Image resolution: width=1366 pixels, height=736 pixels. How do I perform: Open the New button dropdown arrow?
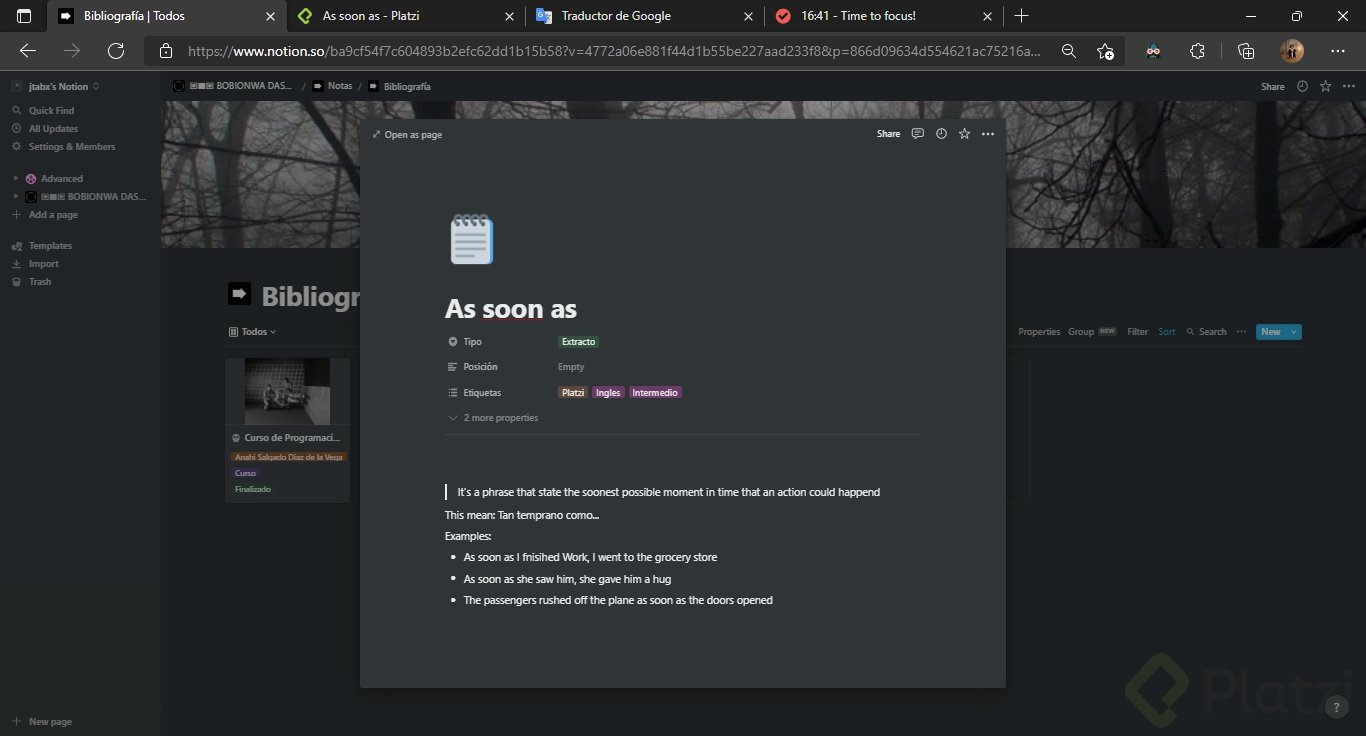coord(1294,332)
